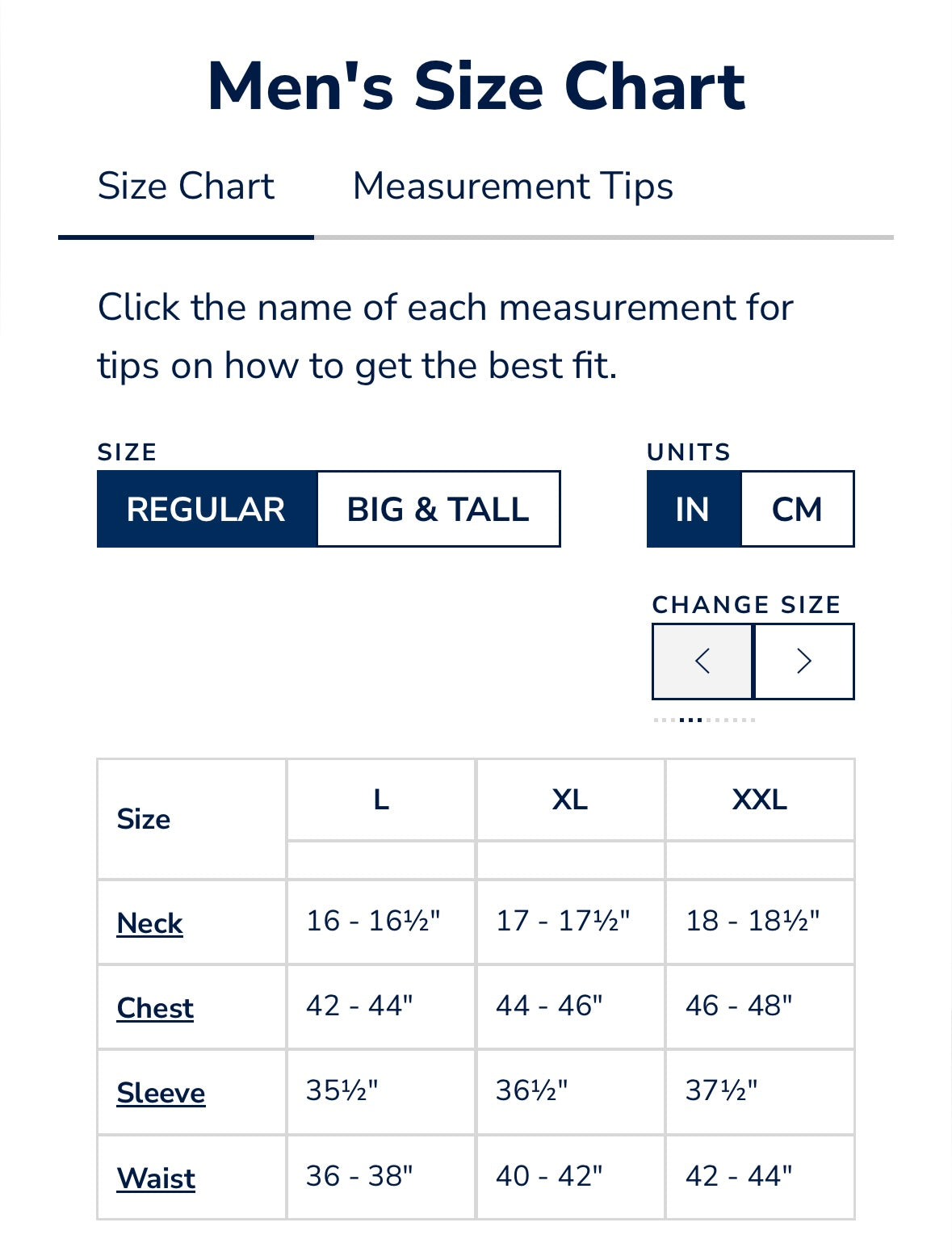Set units to IN
The height and width of the screenshot is (1256, 952).
[x=693, y=509]
